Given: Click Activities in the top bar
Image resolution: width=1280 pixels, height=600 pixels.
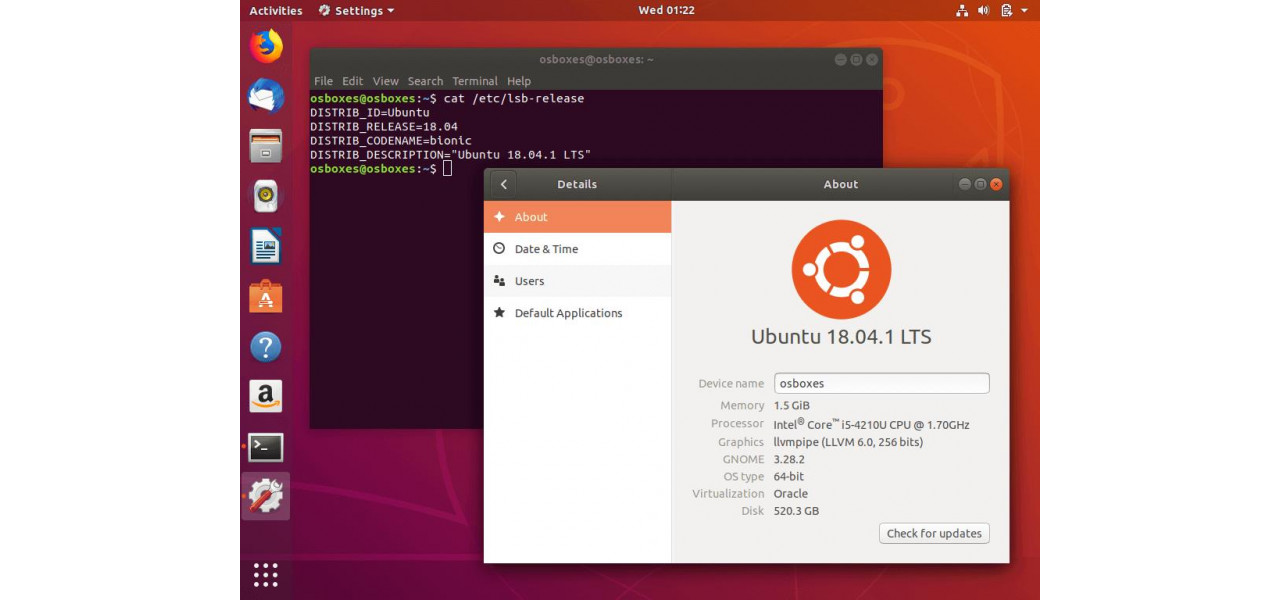Looking at the screenshot, I should coord(276,11).
